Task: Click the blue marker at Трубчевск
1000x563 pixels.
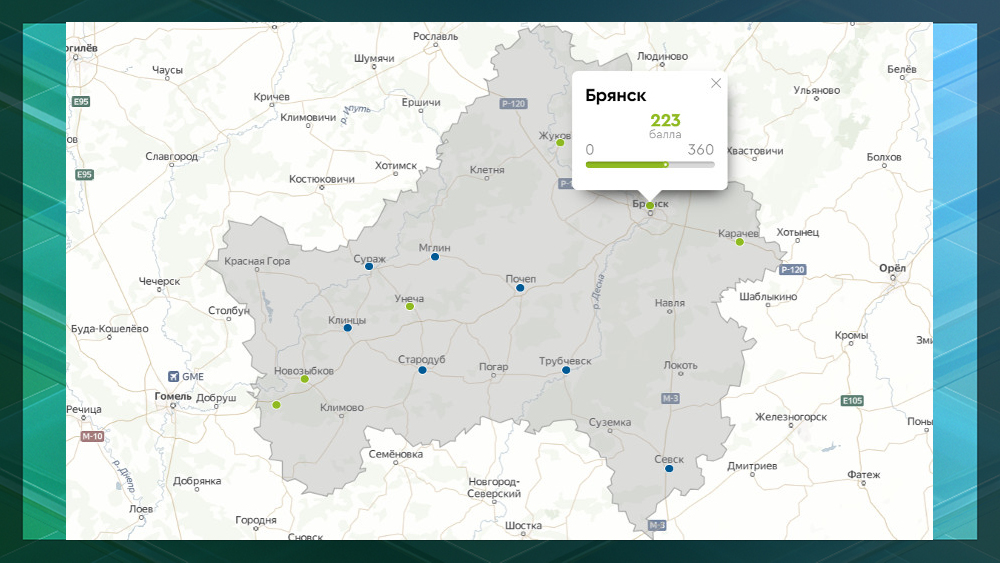Action: coord(566,370)
